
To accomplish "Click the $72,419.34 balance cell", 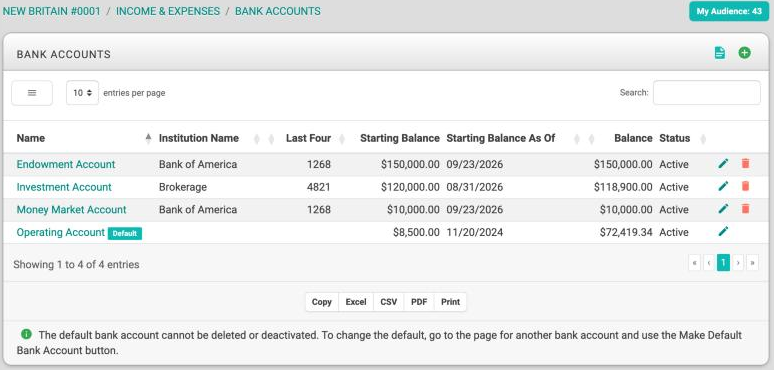I will (x=626, y=232).
